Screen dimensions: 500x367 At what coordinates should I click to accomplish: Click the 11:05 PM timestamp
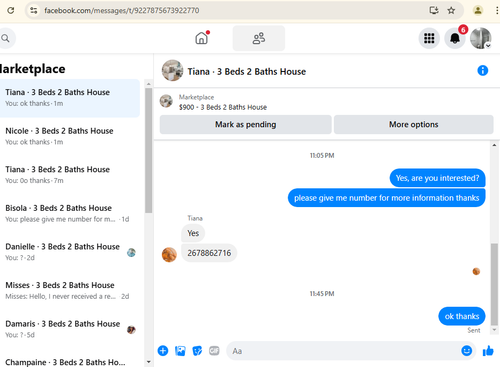coord(322,155)
